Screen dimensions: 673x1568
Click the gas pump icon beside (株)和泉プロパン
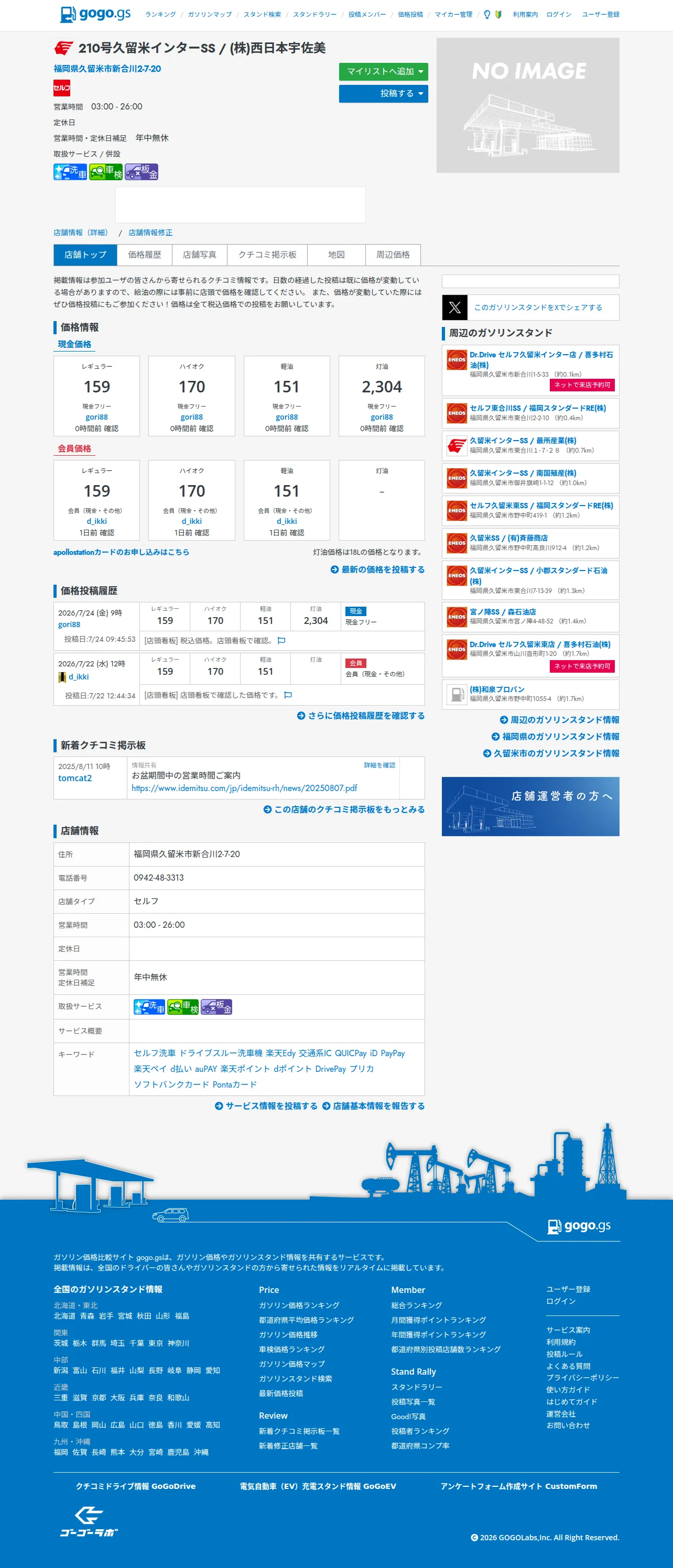click(457, 694)
